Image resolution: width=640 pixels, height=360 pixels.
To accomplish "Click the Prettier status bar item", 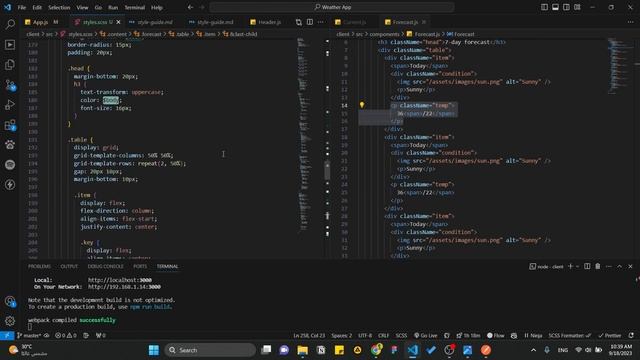I will click(x=610, y=336).
